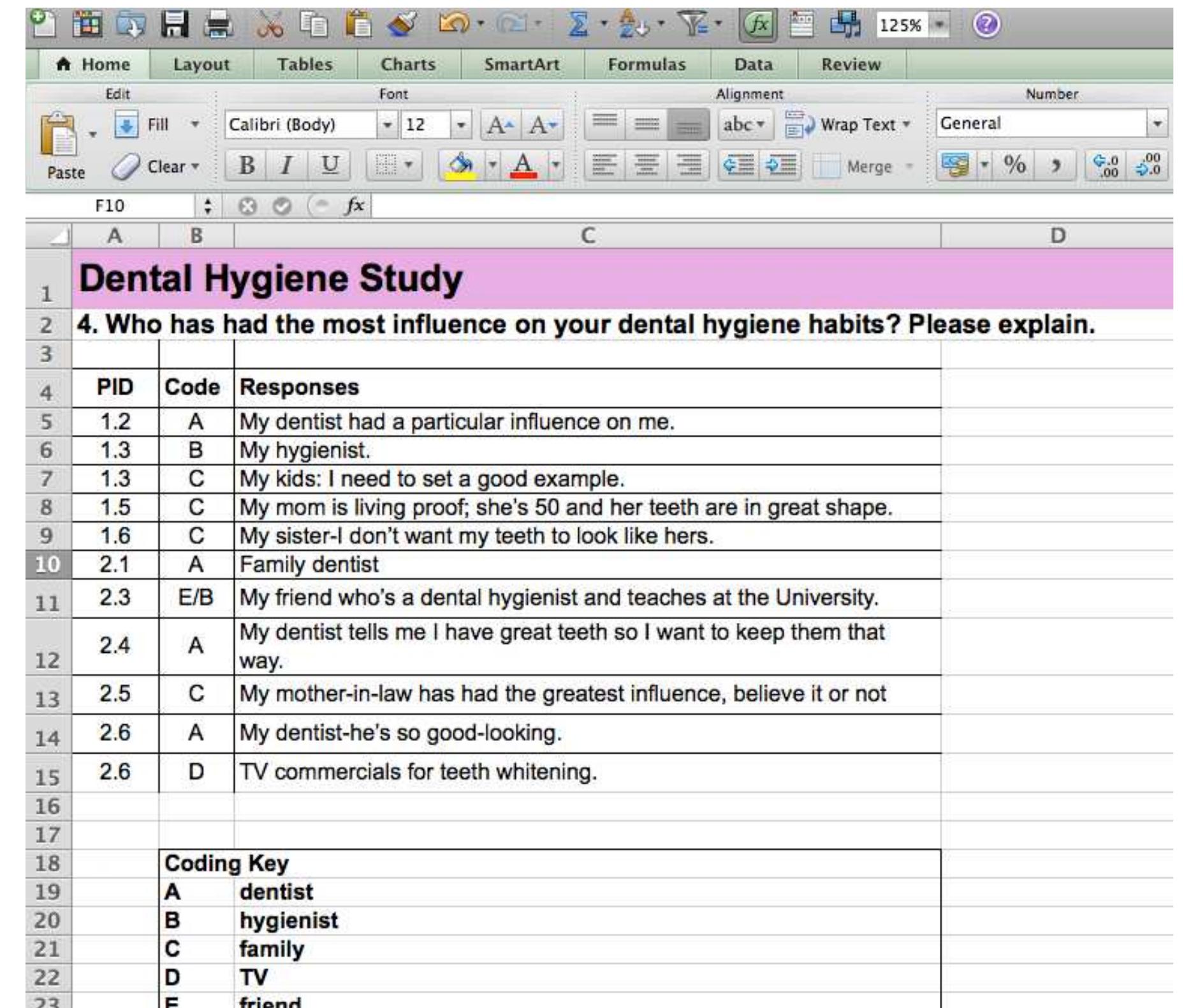Expand the General number format dropdown

(x=1157, y=124)
